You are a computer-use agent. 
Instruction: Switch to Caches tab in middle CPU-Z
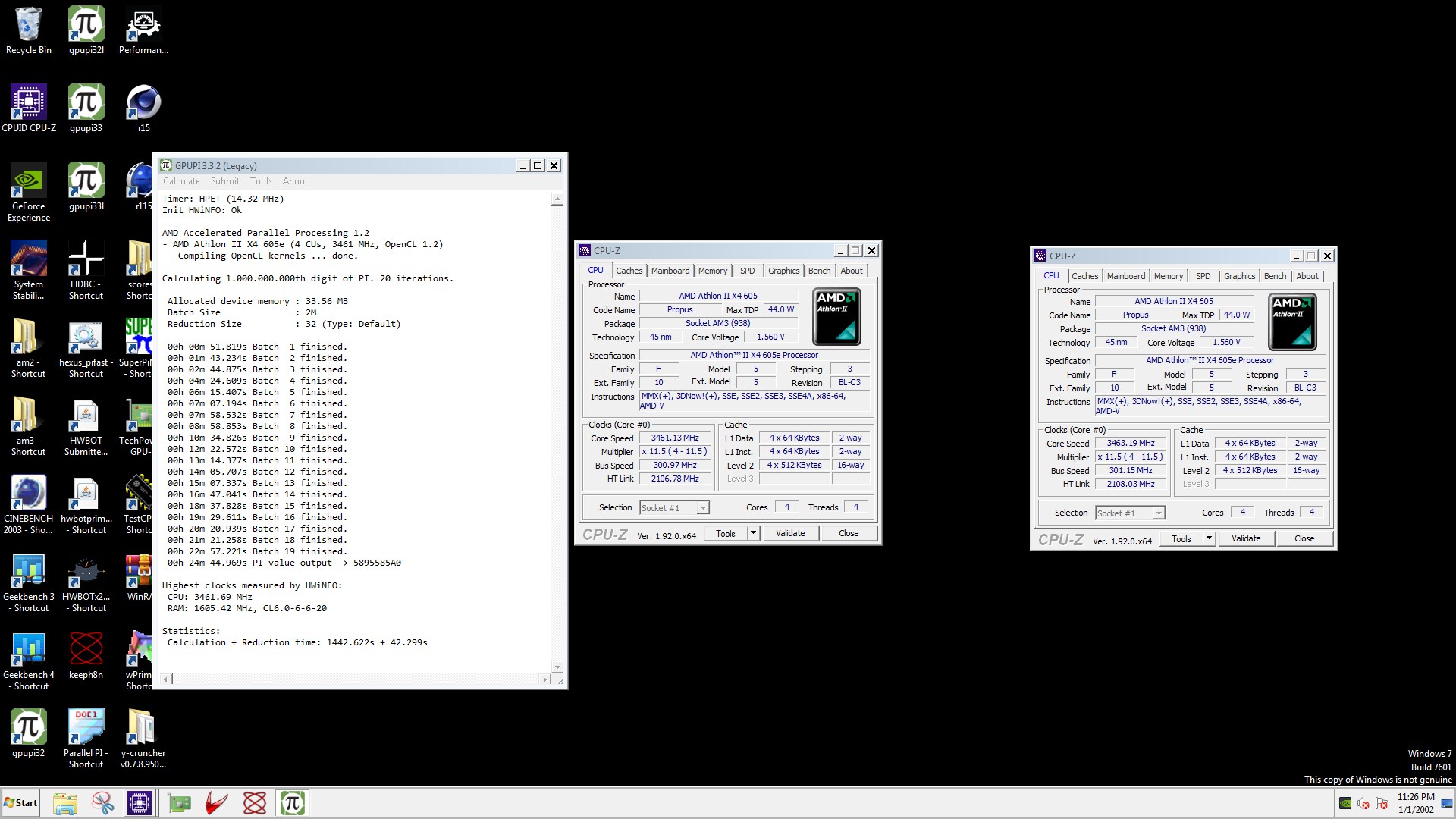click(x=629, y=271)
